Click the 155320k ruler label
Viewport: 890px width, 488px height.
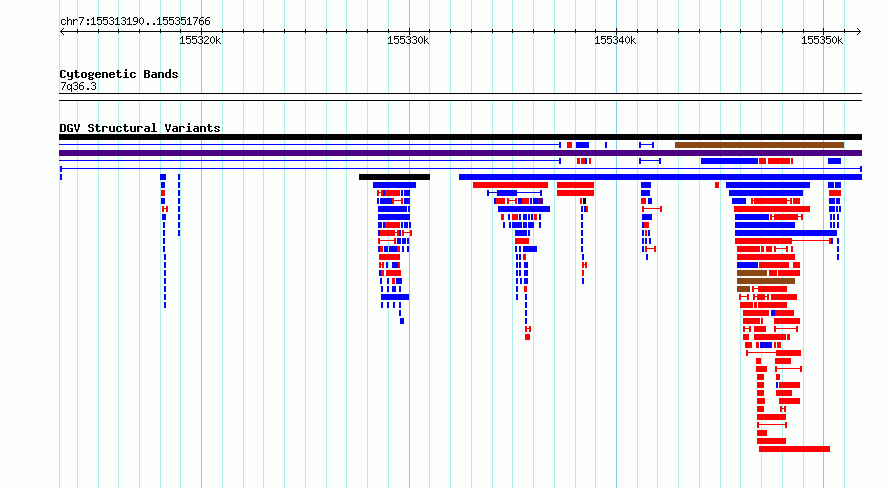pos(200,40)
